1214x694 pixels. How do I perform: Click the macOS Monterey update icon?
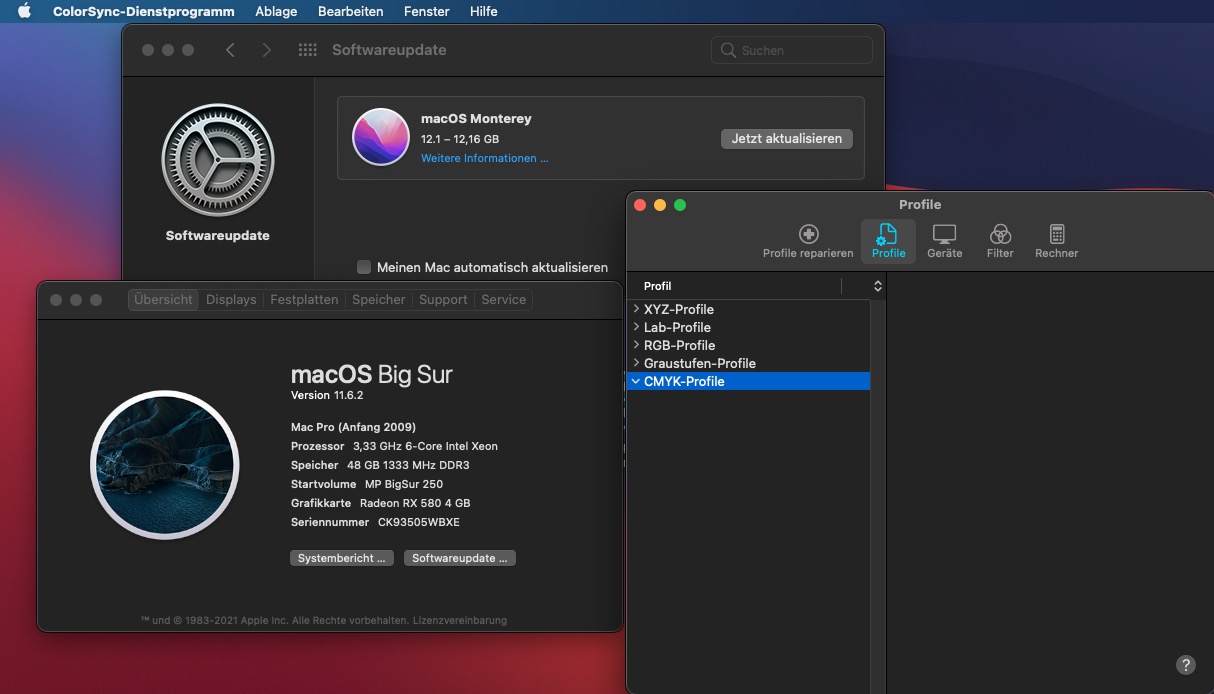tap(381, 137)
